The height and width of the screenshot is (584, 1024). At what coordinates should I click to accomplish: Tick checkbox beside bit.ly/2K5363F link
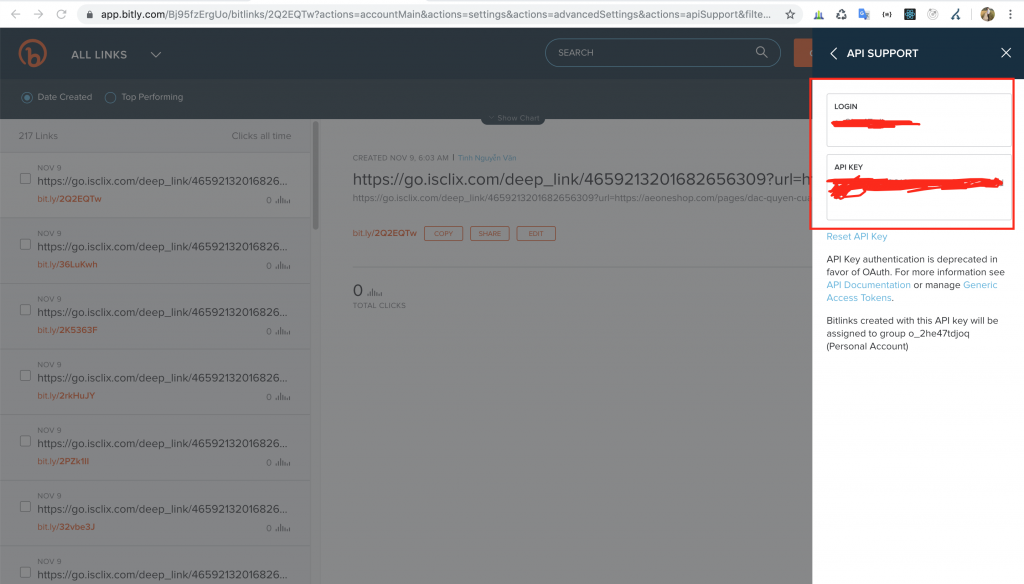26,310
